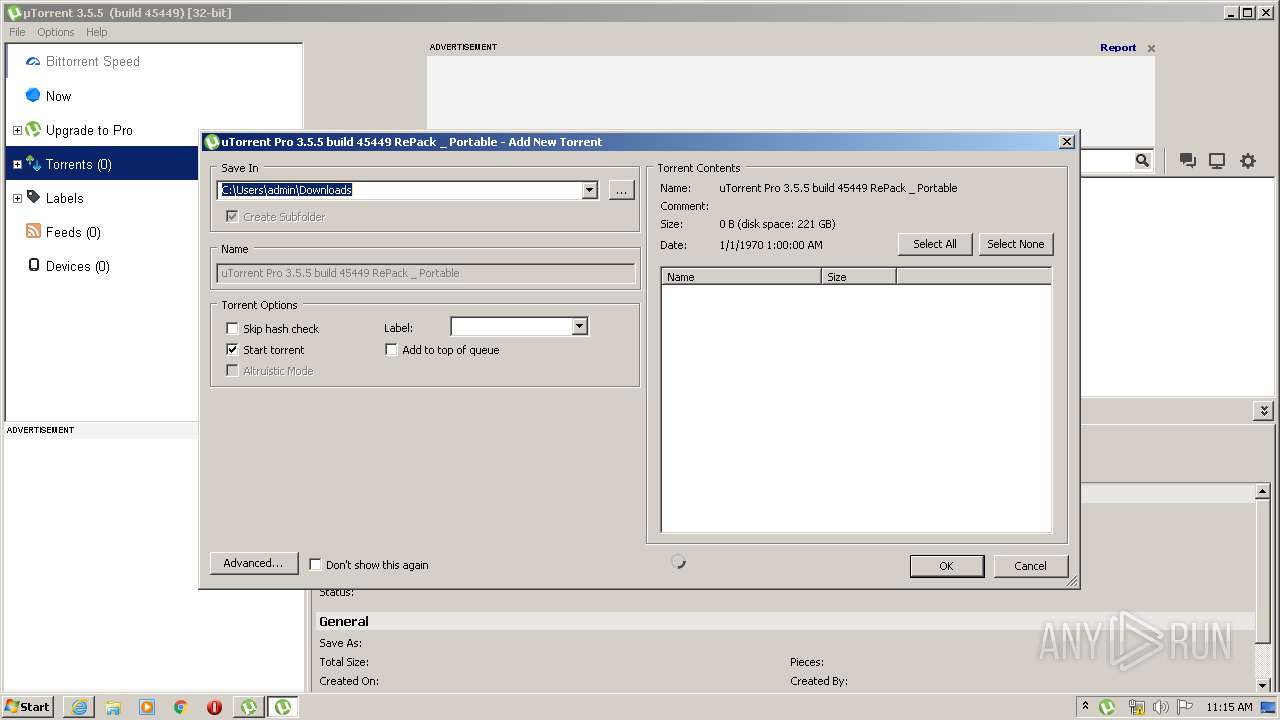Check Add to top of queue
This screenshot has width=1280, height=720.
point(391,349)
